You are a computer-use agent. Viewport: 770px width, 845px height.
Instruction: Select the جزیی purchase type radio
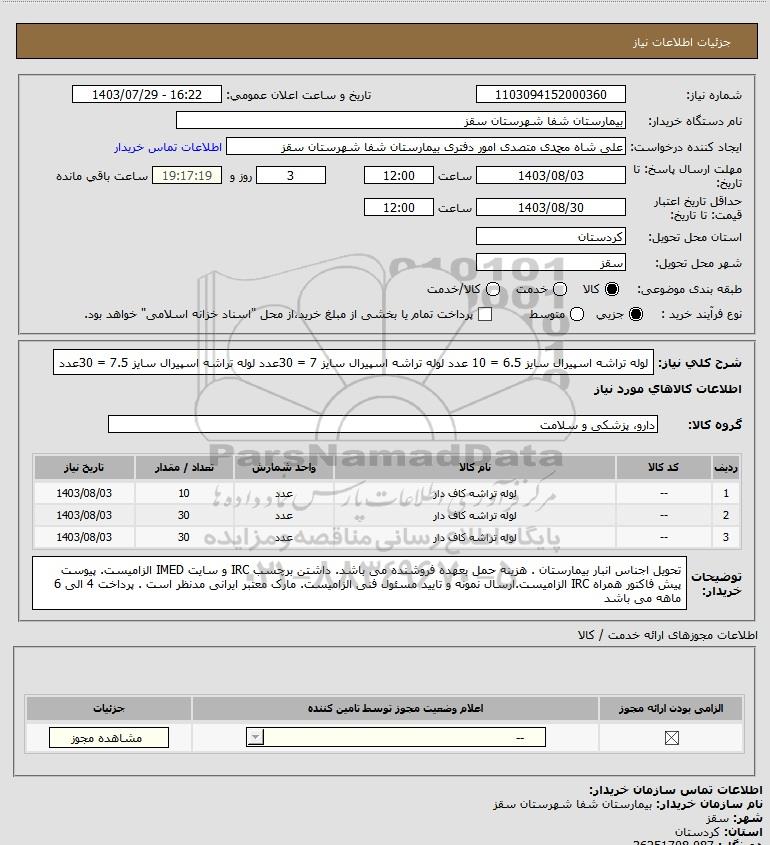pyautogui.click(x=636, y=314)
